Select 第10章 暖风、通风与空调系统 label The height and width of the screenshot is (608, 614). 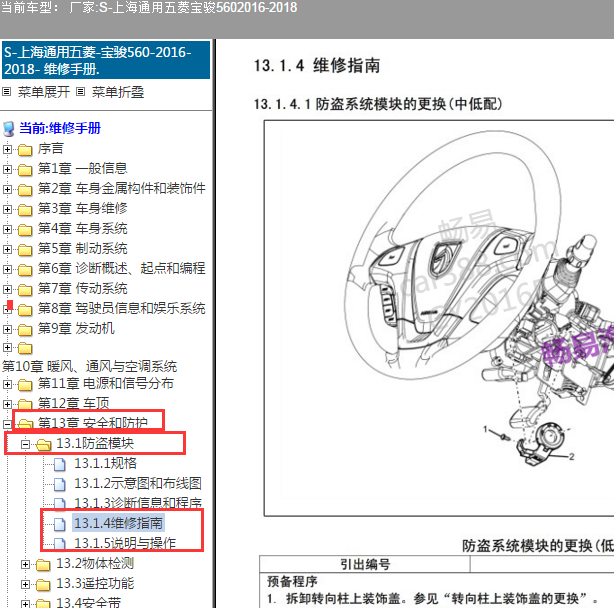click(90, 366)
